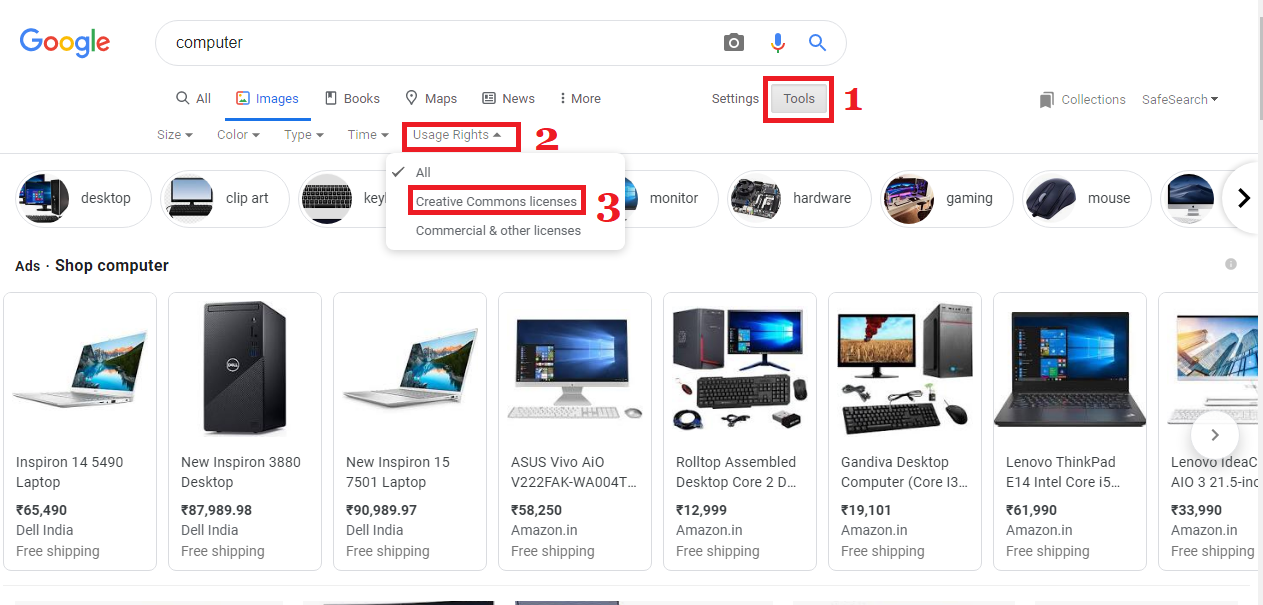Open New Inspiron 15 7501 Laptop image
The width and height of the screenshot is (1263, 605).
tap(410, 368)
